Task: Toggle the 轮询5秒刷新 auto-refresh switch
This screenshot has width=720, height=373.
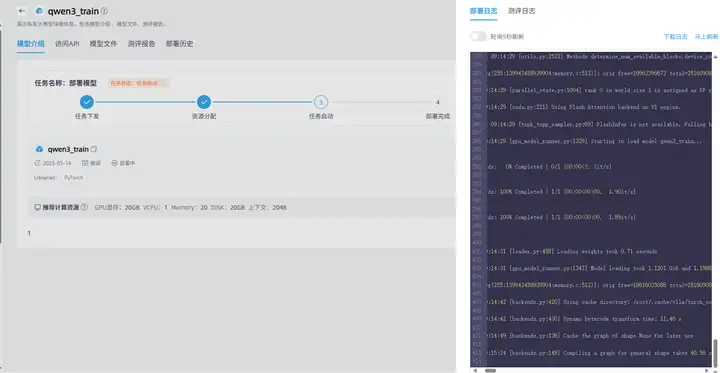Action: point(478,36)
